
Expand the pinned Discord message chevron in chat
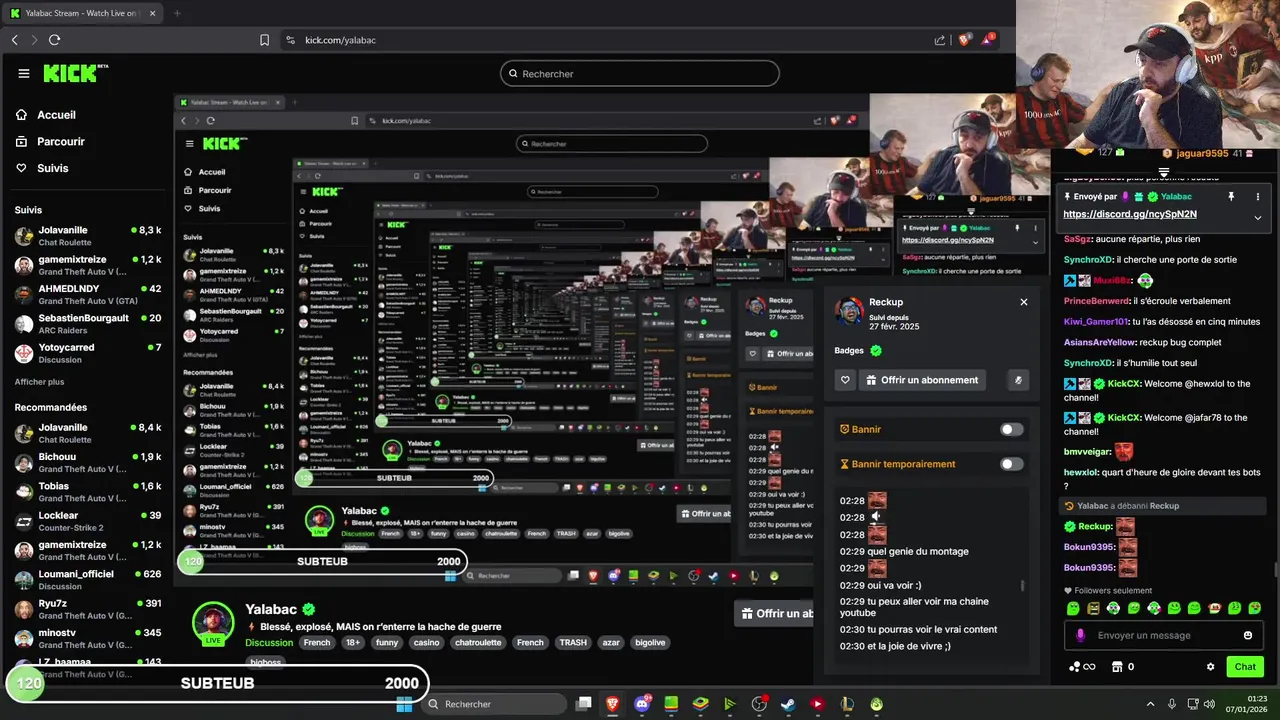coord(1258,216)
